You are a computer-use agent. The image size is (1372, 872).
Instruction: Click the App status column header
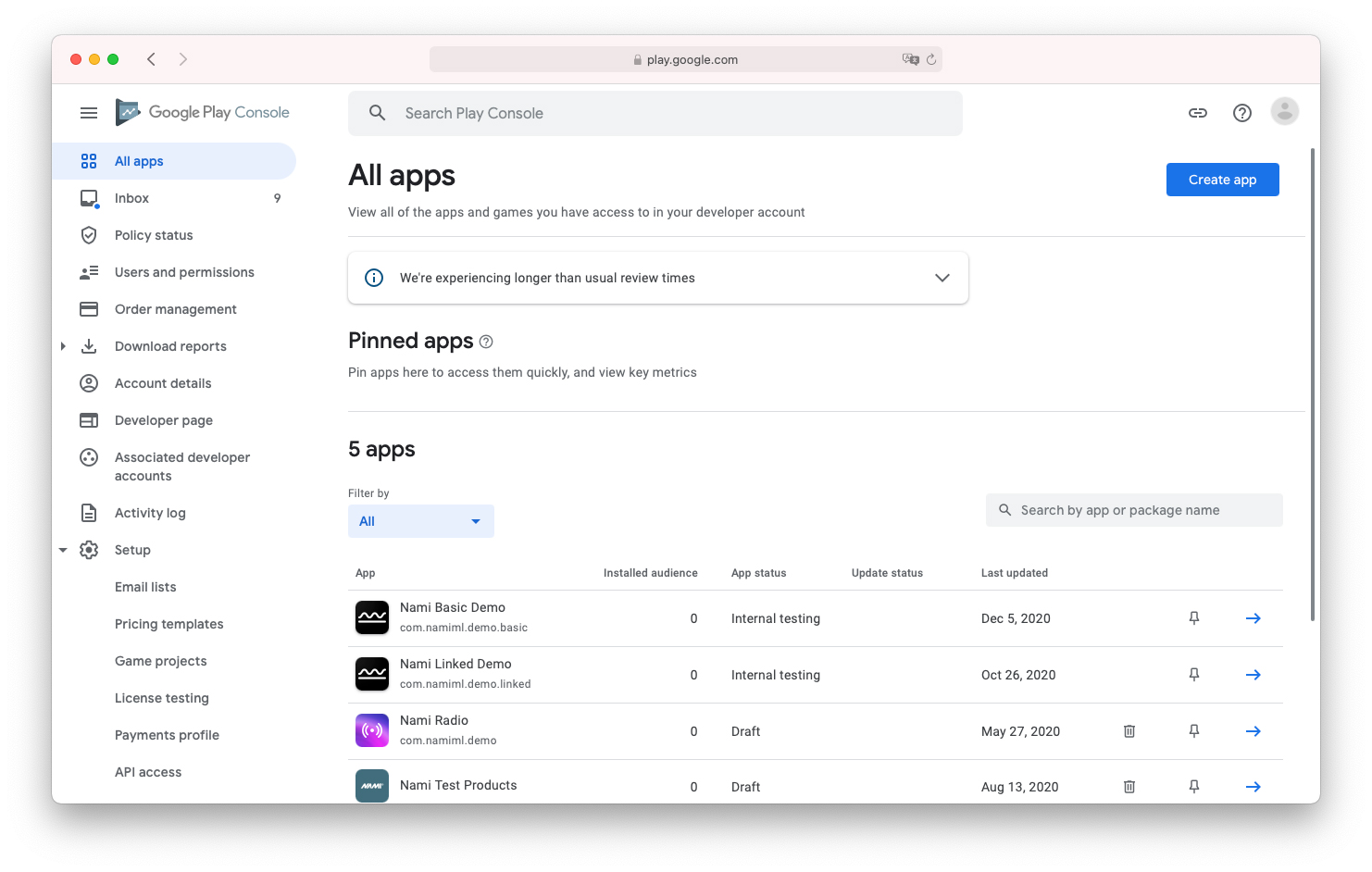(x=758, y=573)
